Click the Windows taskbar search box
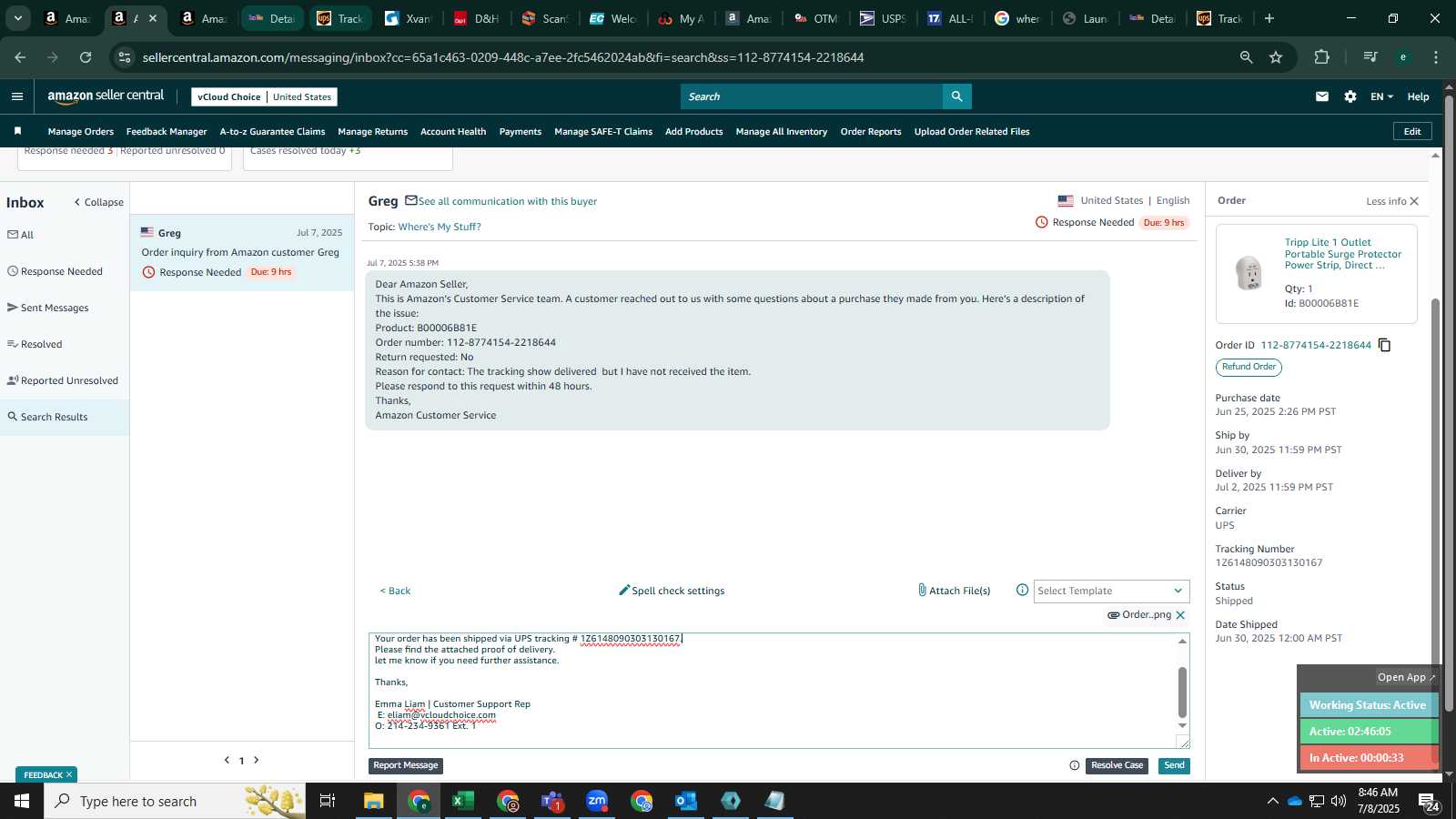The width and height of the screenshot is (1456, 819). point(174,801)
